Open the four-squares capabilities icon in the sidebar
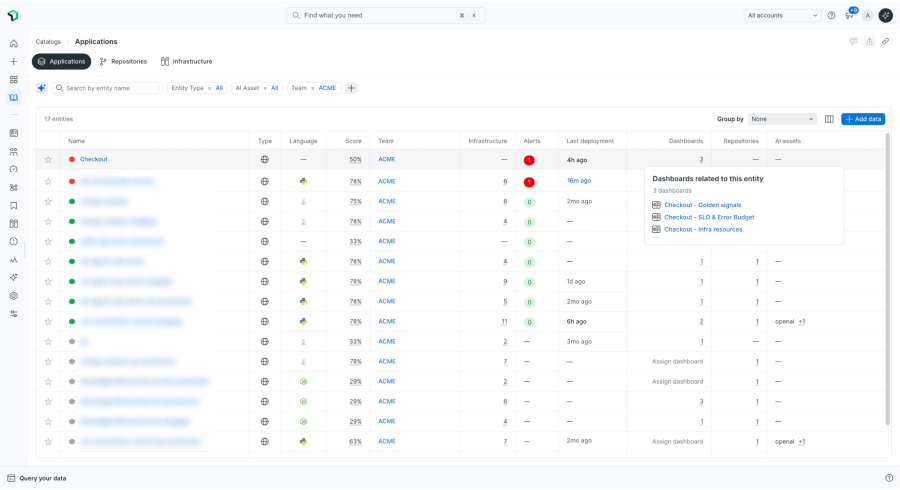The width and height of the screenshot is (900, 490). (x=14, y=79)
